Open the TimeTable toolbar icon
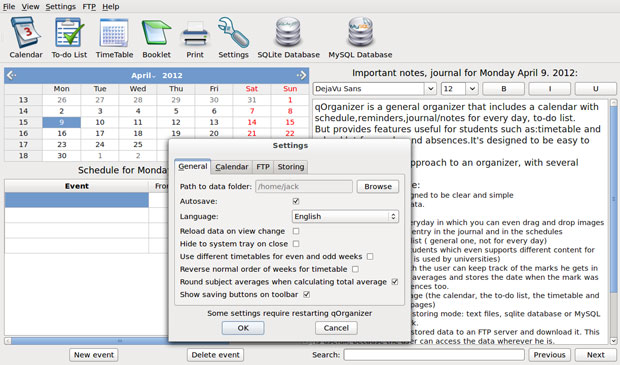This screenshot has height=365, width=620. pos(114,38)
